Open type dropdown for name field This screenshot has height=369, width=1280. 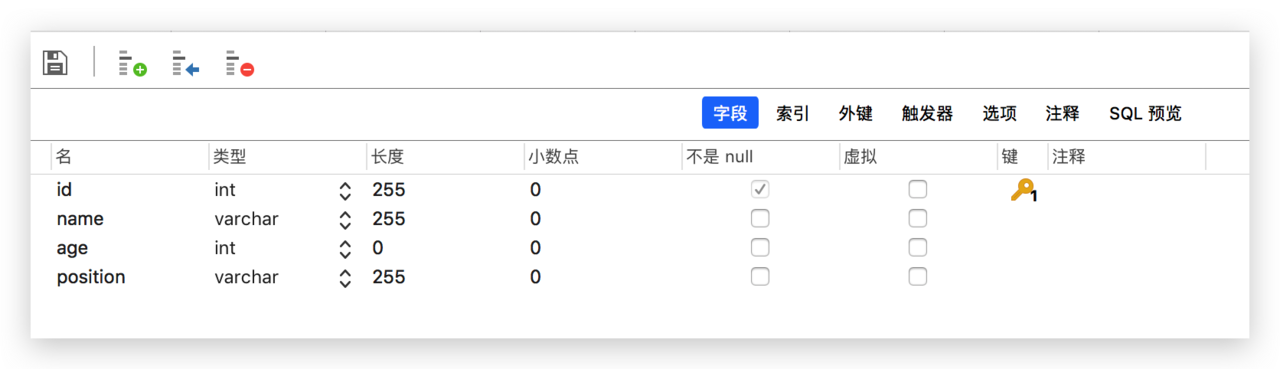(x=345, y=219)
